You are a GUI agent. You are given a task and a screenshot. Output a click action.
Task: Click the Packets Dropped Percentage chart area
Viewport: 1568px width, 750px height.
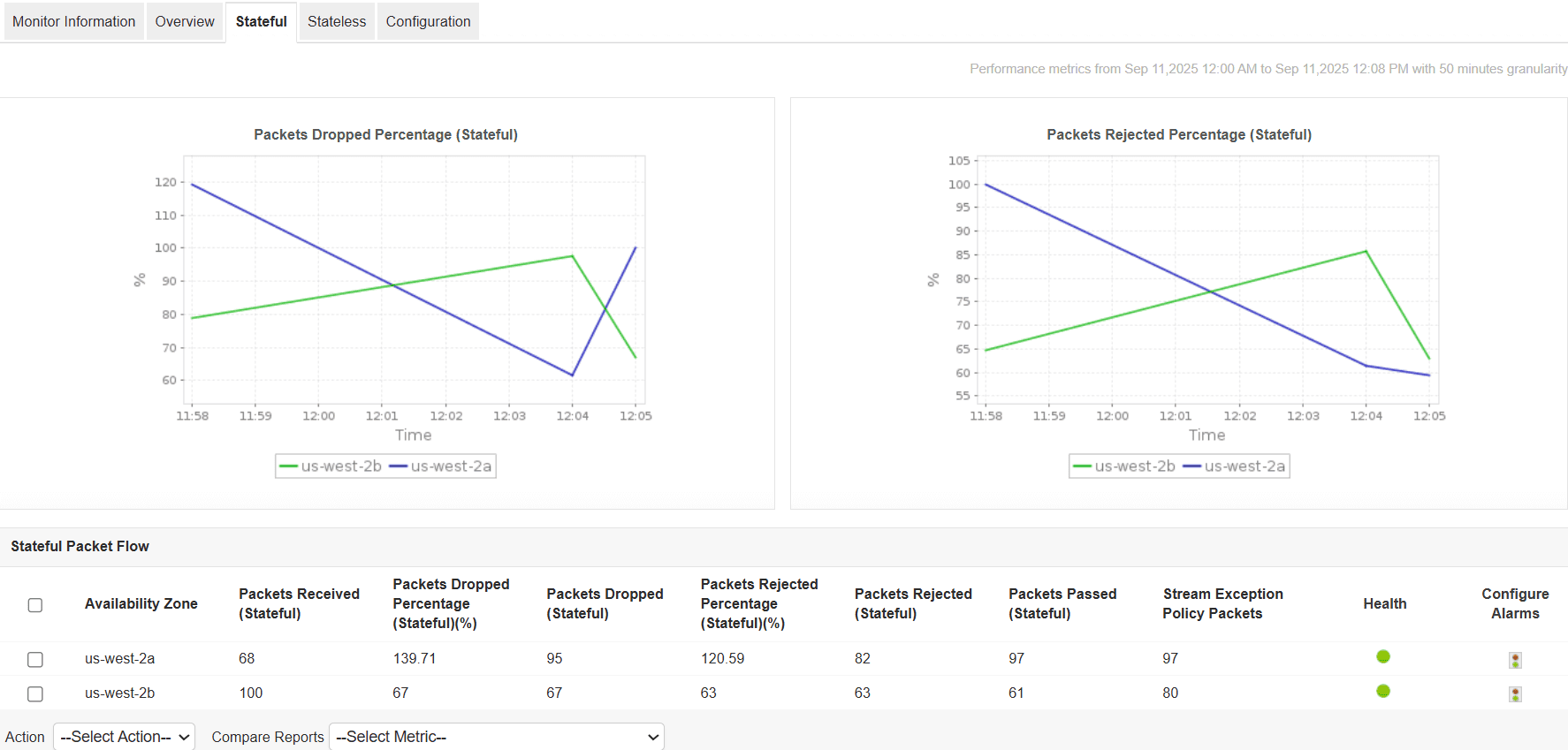[x=415, y=280]
